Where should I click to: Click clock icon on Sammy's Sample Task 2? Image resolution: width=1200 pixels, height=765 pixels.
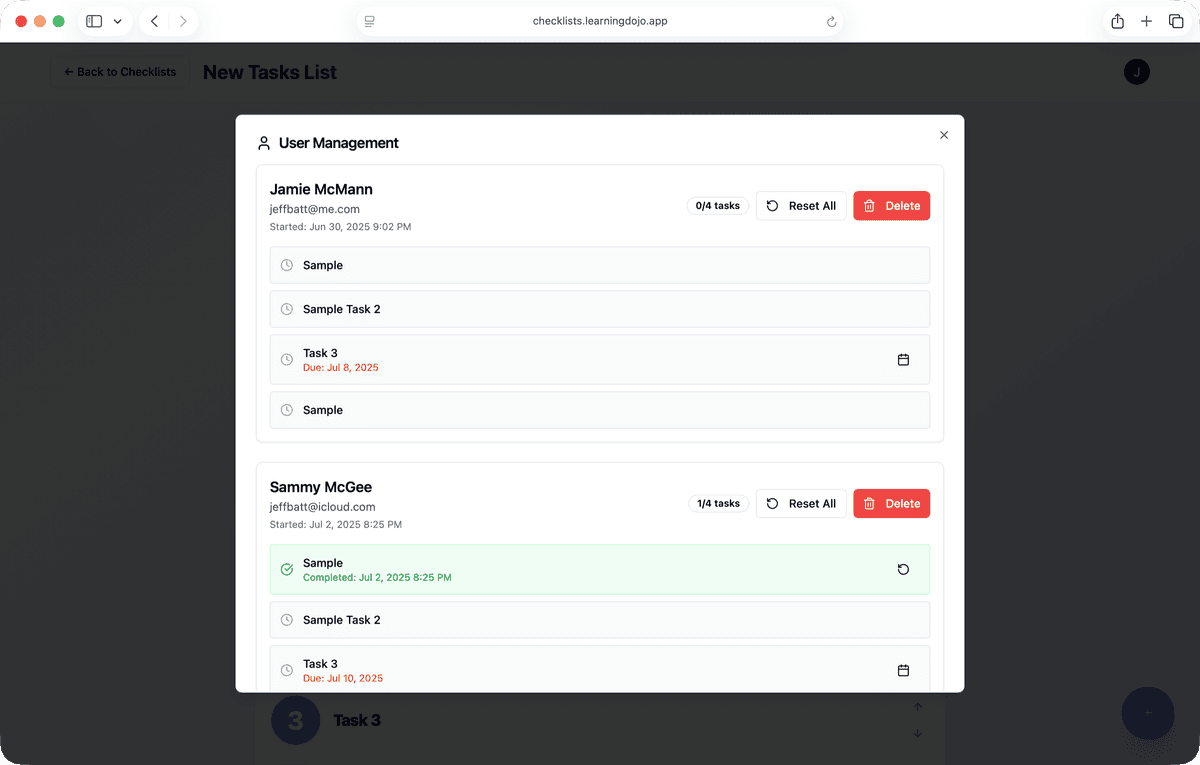pos(287,620)
